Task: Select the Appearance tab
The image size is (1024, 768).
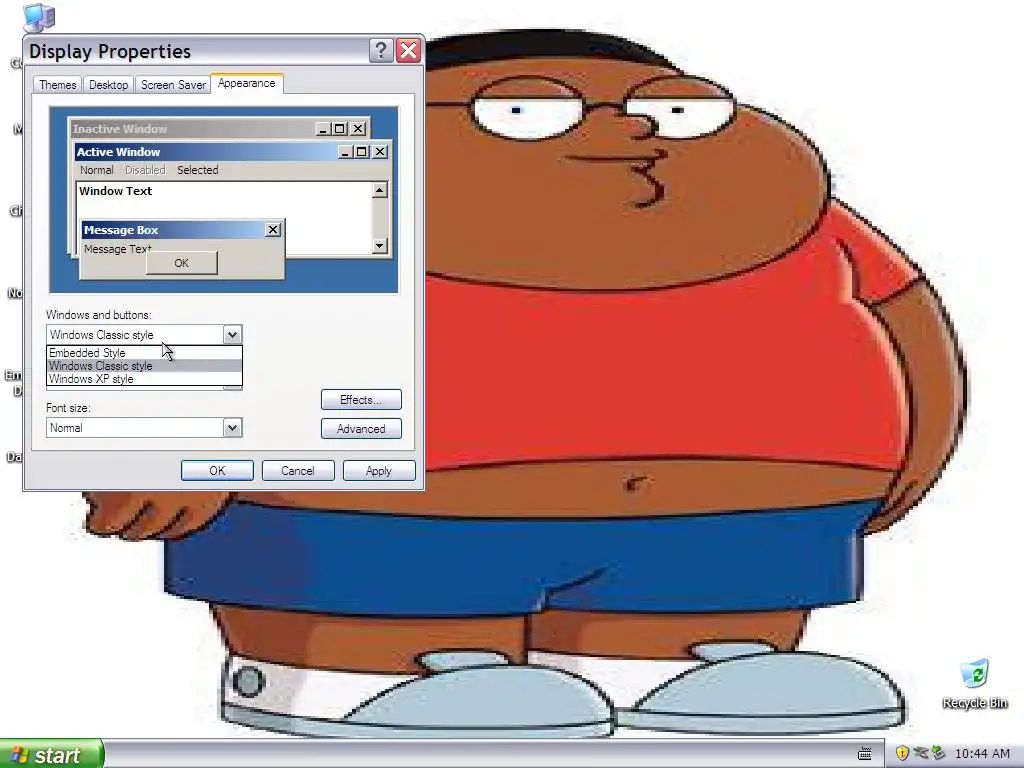Action: coord(247,83)
